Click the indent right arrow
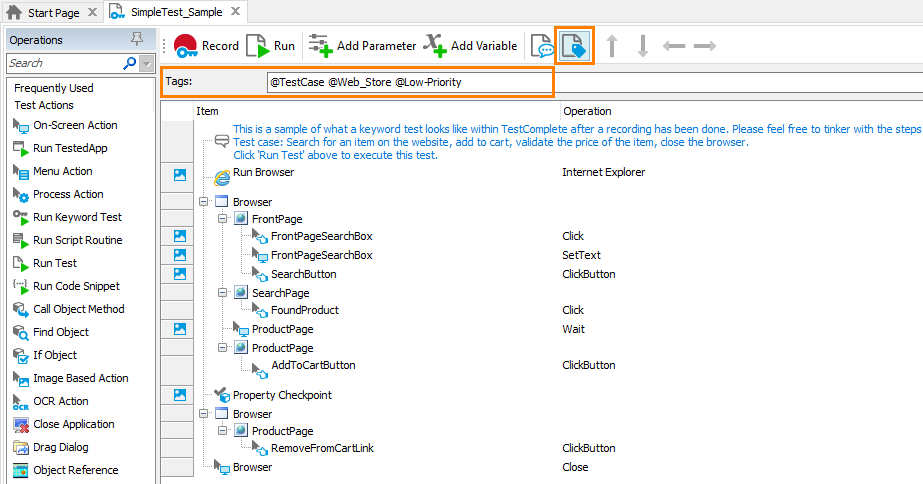Image resolution: width=923 pixels, height=484 pixels. pyautogui.click(x=705, y=47)
